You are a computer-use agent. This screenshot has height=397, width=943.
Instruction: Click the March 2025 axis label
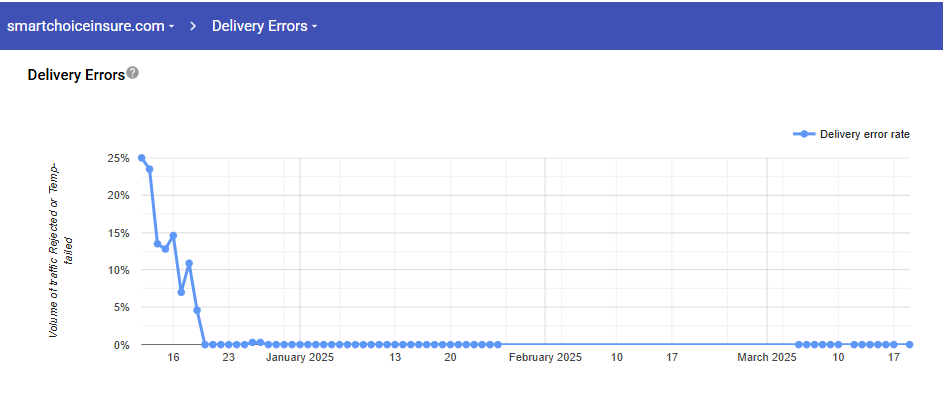pyautogui.click(x=767, y=357)
